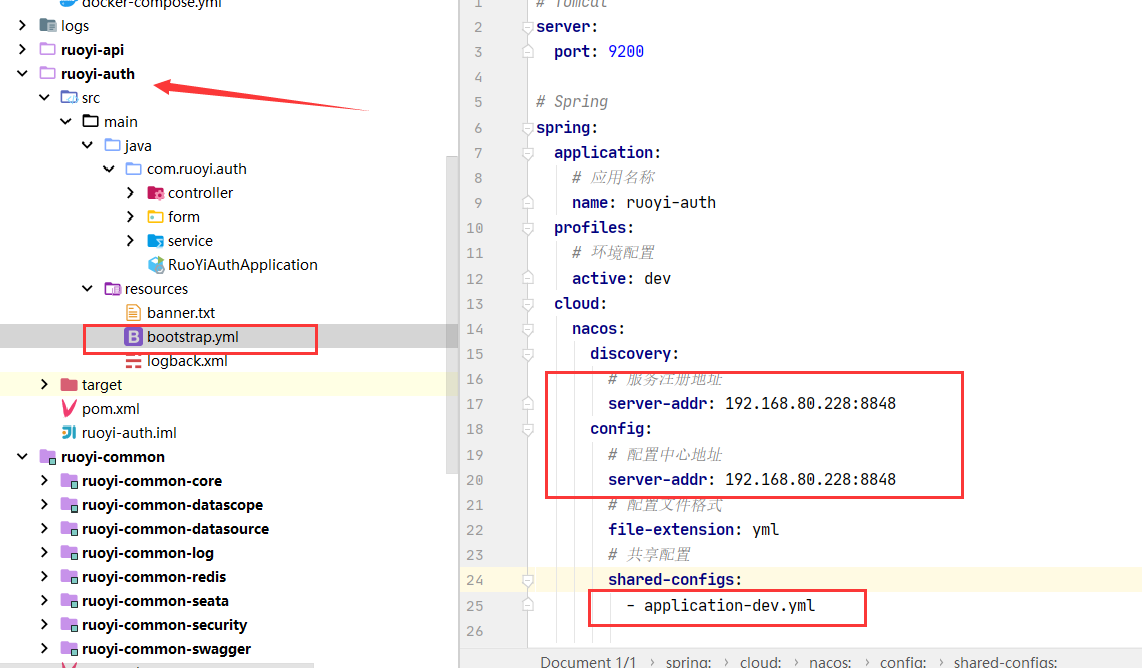
Task: Click the target folder icon
Action: point(69,385)
